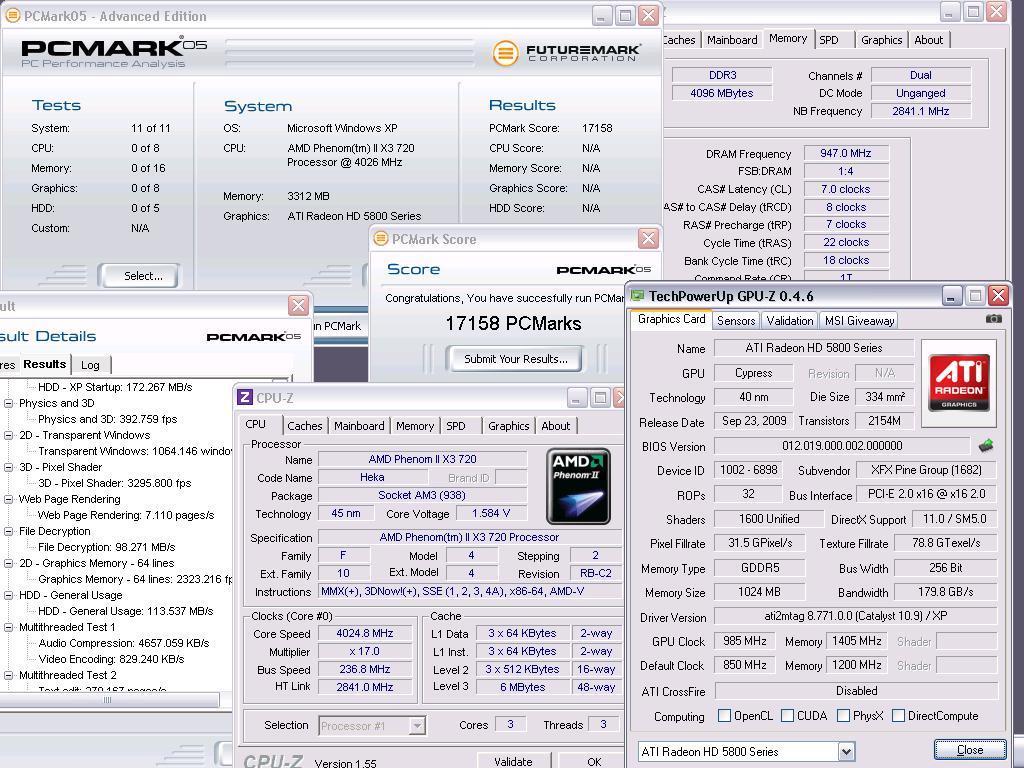Open the About tab in front CPU-Z window
Screen dimensions: 1024x768
555,426
